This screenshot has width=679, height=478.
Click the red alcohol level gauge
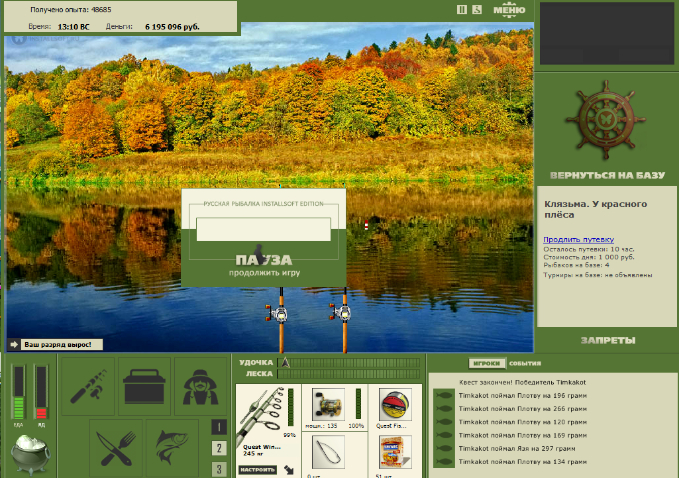41,392
